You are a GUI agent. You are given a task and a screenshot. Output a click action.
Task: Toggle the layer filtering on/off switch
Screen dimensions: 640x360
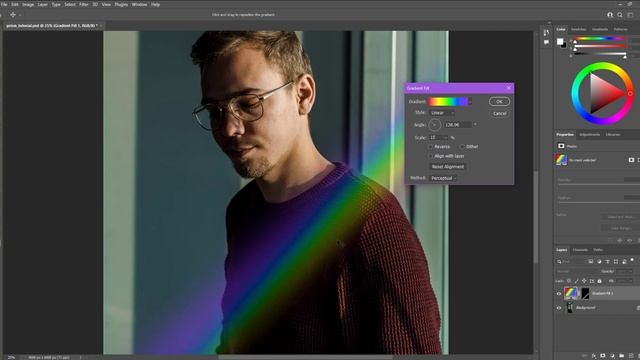(x=632, y=260)
